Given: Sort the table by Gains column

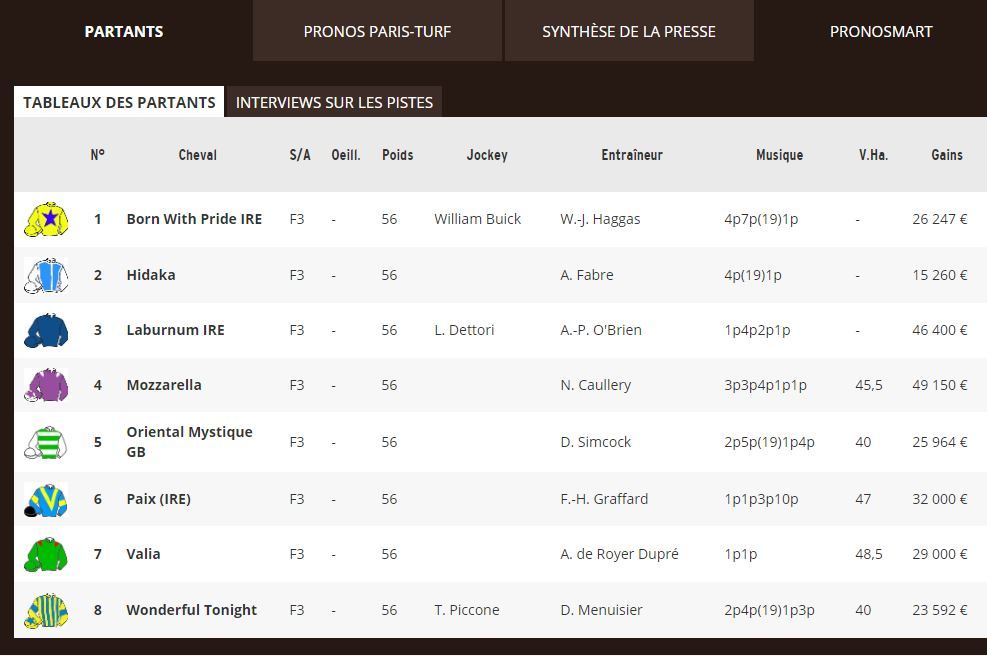Looking at the screenshot, I should pyautogui.click(x=946, y=155).
